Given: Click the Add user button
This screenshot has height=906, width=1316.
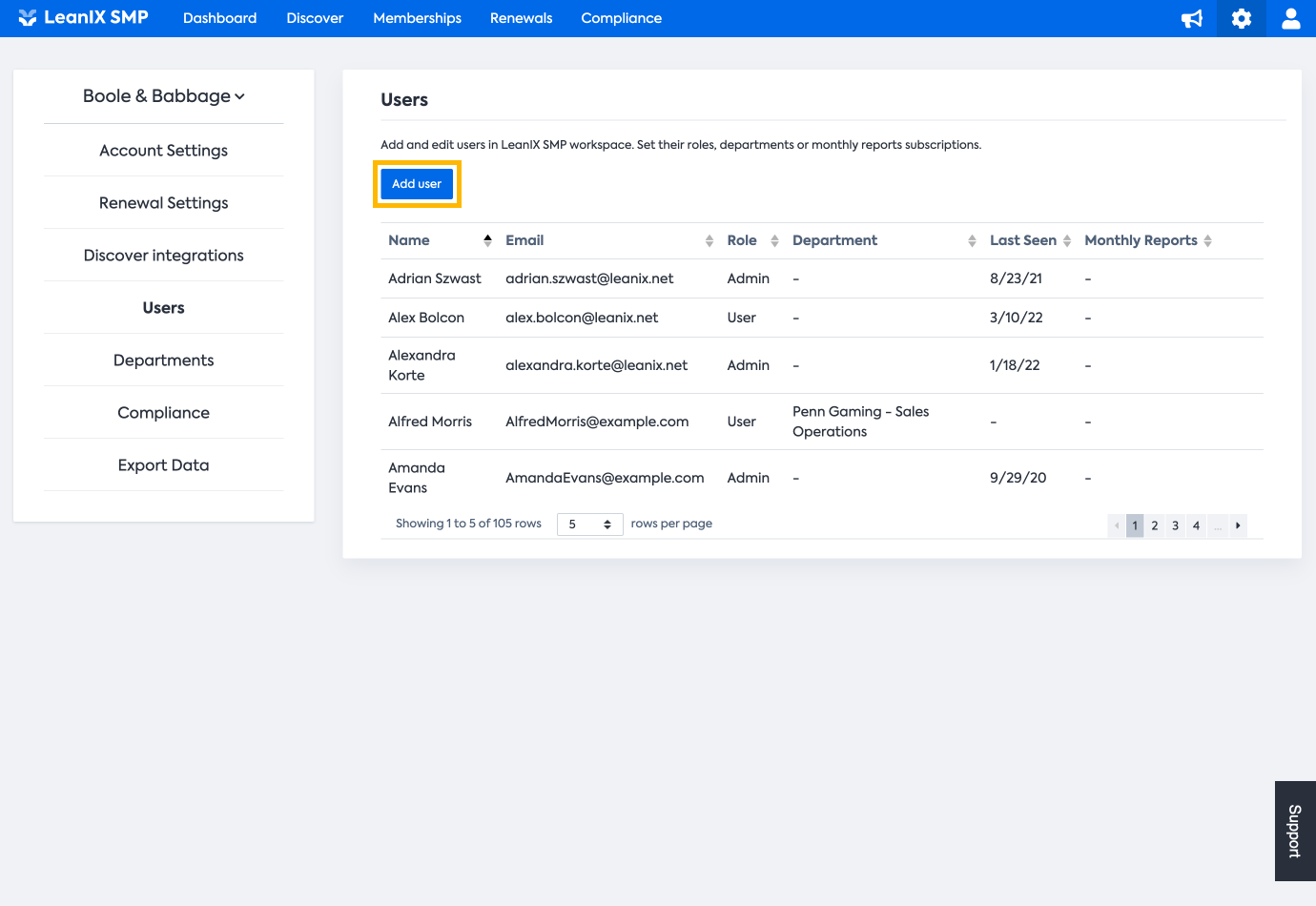Looking at the screenshot, I should pyautogui.click(x=417, y=184).
